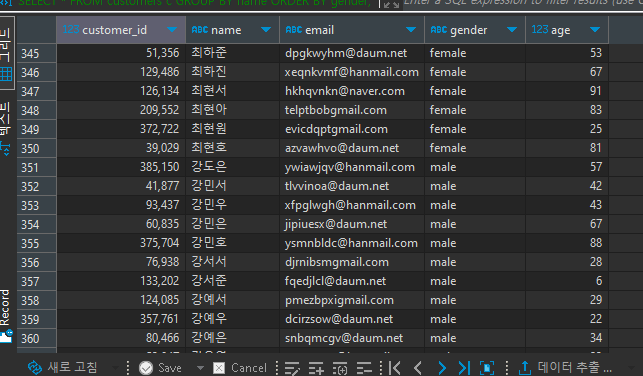Image resolution: width=643 pixels, height=376 pixels.
Task: Click the email cell xeqnkvmf@hanmail.com
Action: (x=352, y=72)
